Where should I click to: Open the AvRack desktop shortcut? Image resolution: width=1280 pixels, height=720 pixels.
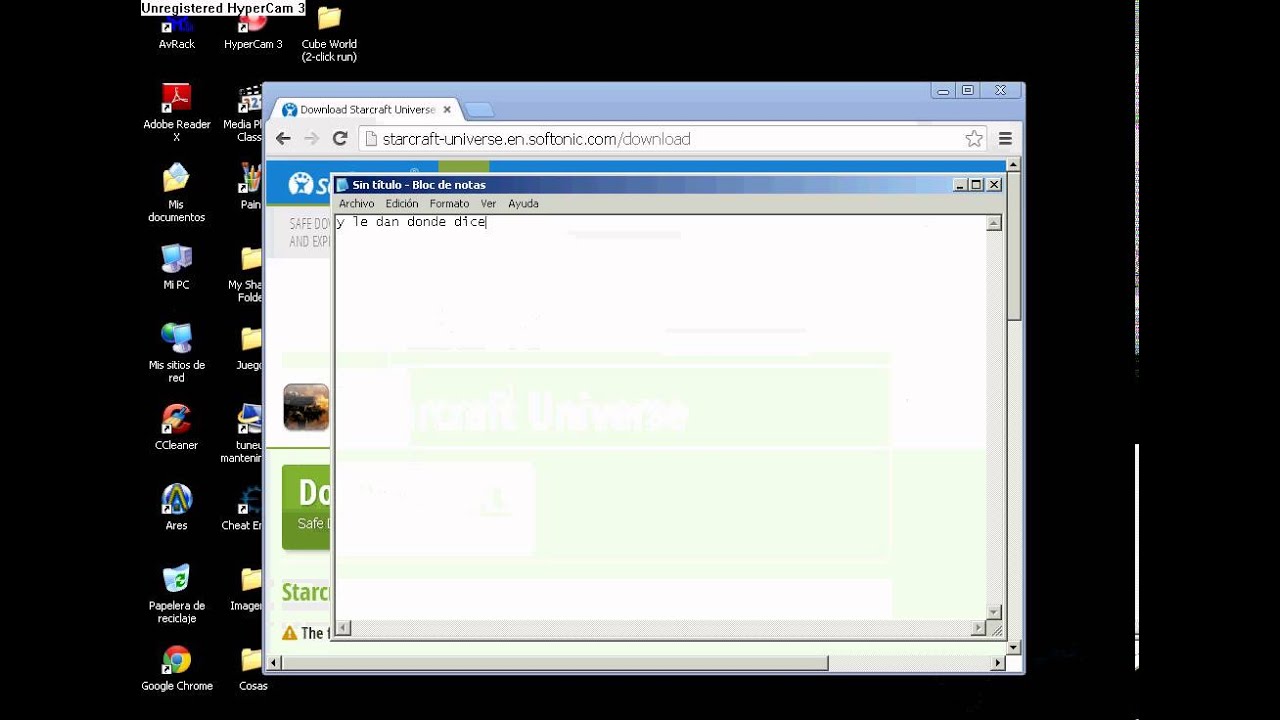[177, 33]
